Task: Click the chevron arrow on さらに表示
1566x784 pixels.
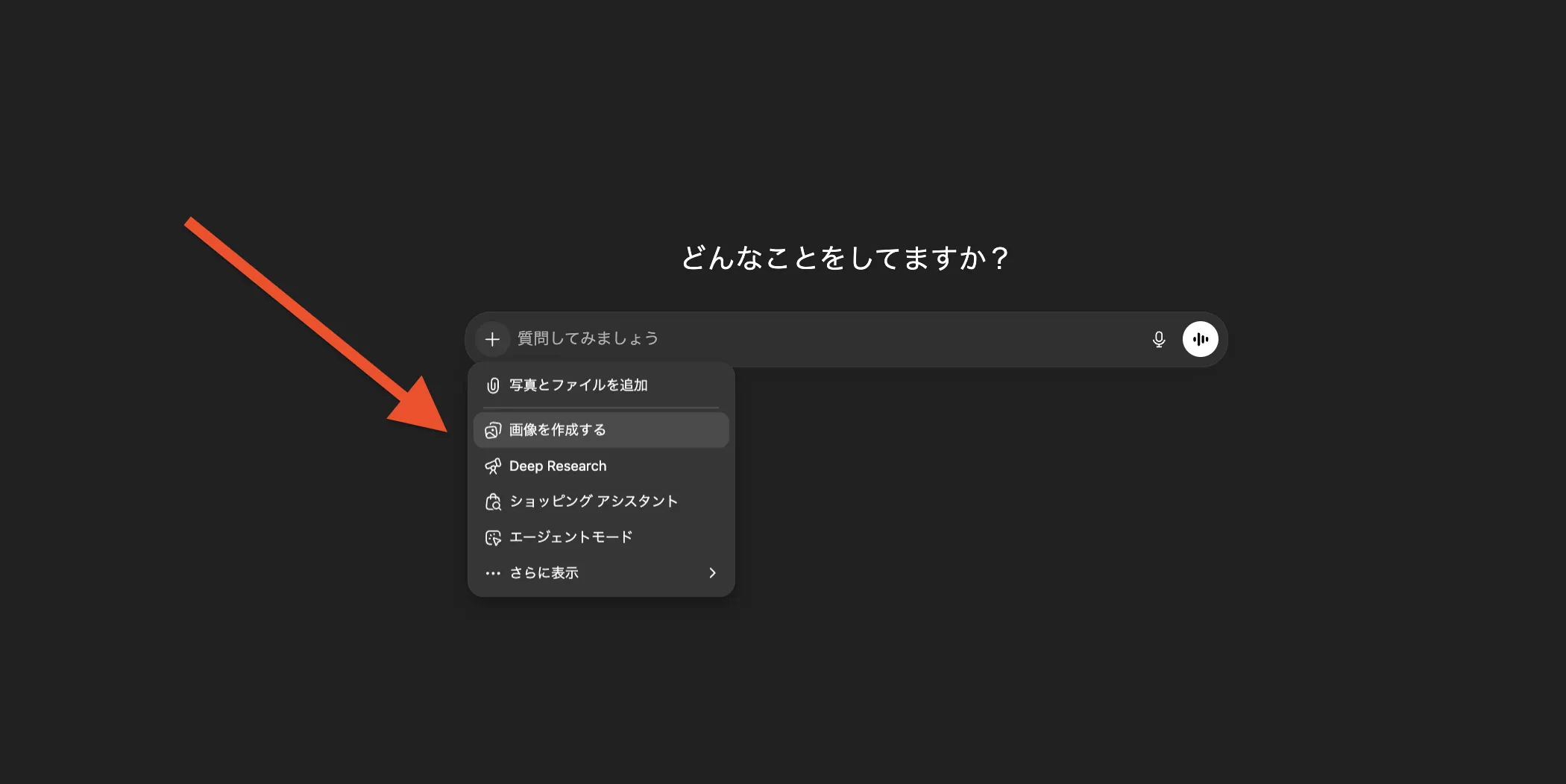Action: click(x=712, y=572)
